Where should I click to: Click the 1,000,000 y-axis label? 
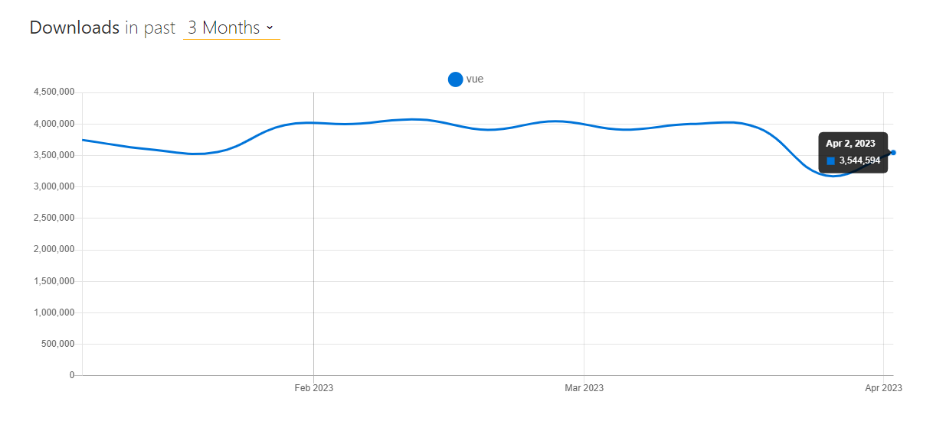tap(55, 313)
